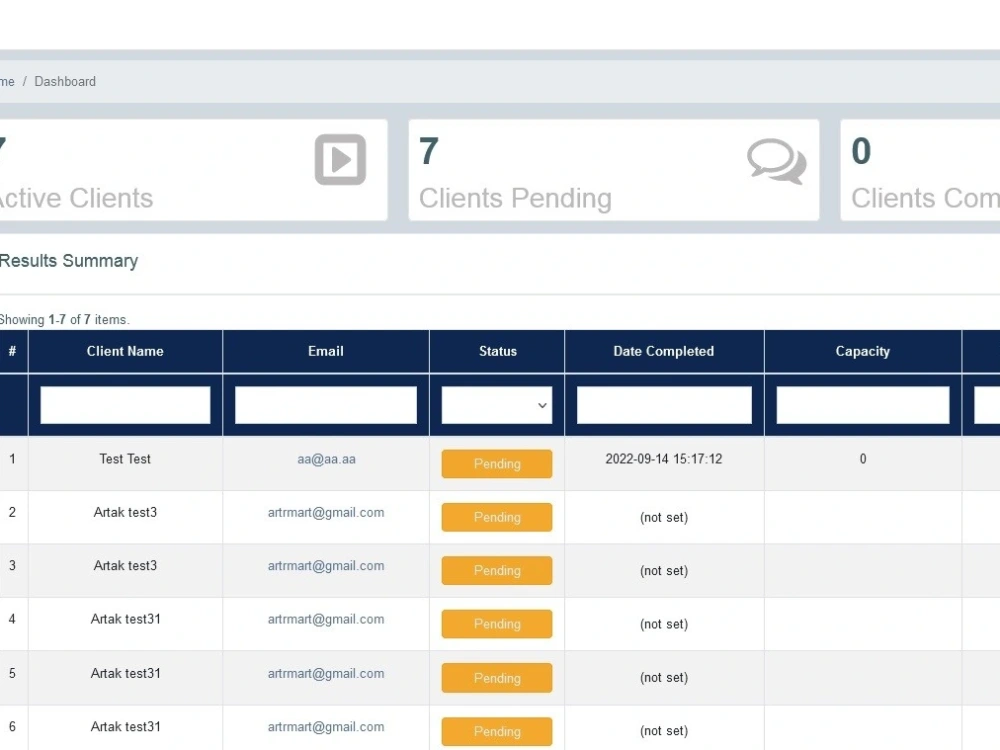The height and width of the screenshot is (750, 1000).
Task: Click the Dashboard breadcrumb link
Action: 64,81
